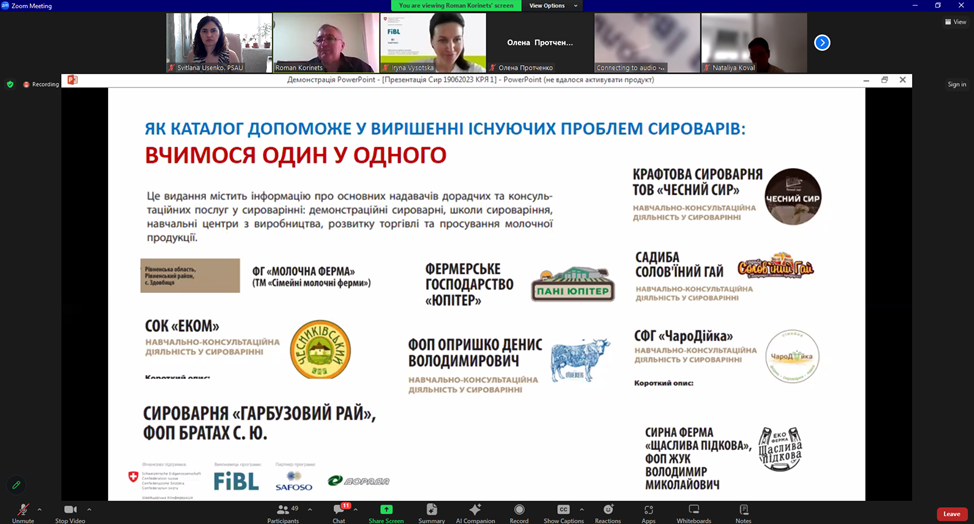Click the green annotate pencil icon
This screenshot has height=524, width=974.
point(16,485)
